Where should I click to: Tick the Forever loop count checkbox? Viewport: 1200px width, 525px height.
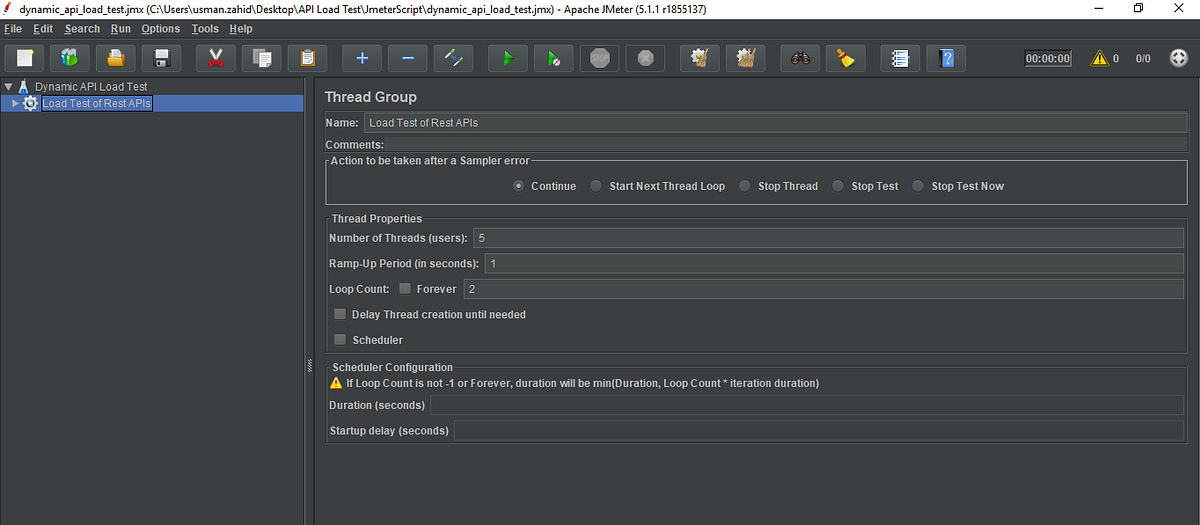point(405,289)
